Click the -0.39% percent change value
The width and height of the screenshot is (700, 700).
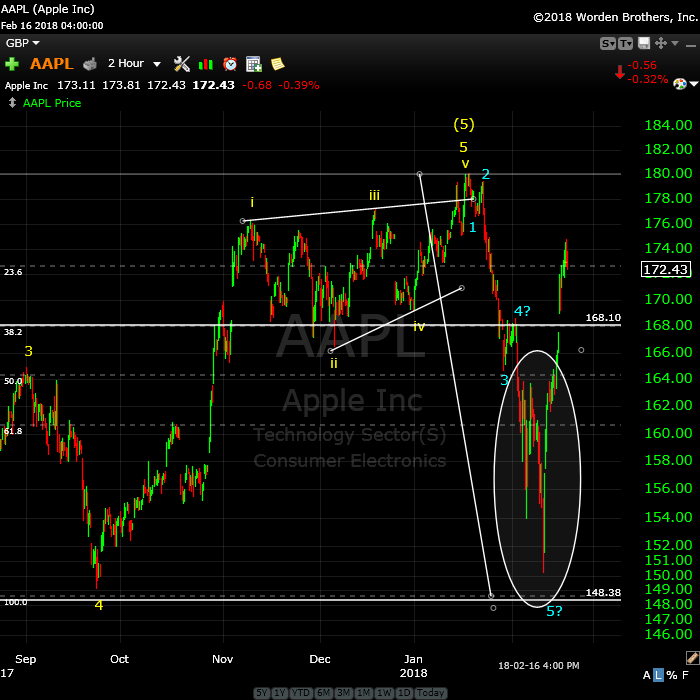coord(299,85)
